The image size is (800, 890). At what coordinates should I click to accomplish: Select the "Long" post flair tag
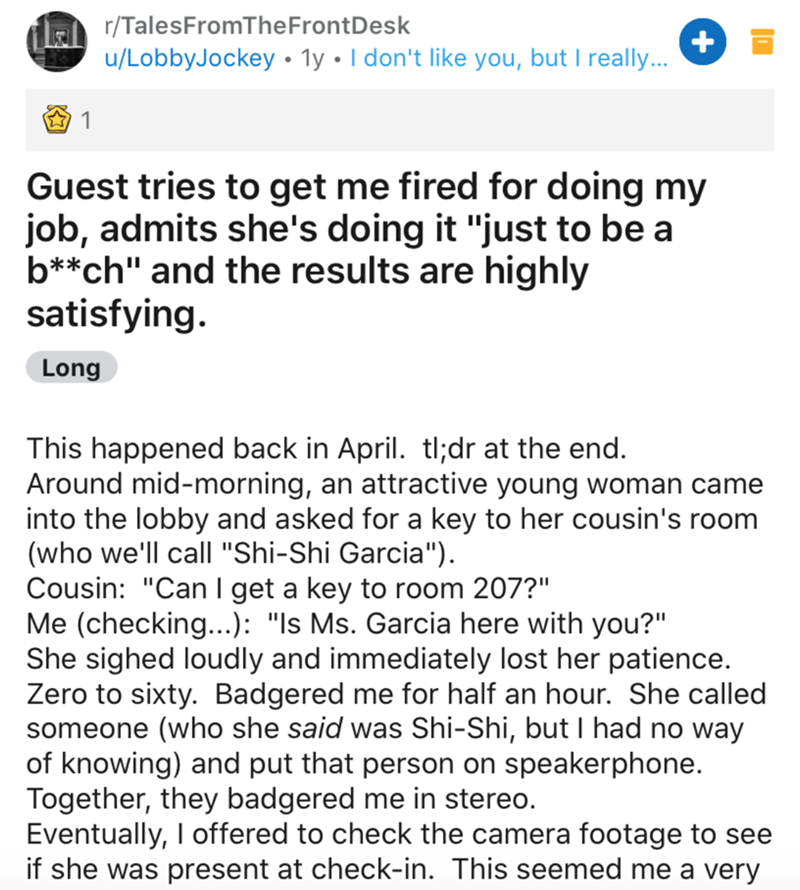click(71, 368)
